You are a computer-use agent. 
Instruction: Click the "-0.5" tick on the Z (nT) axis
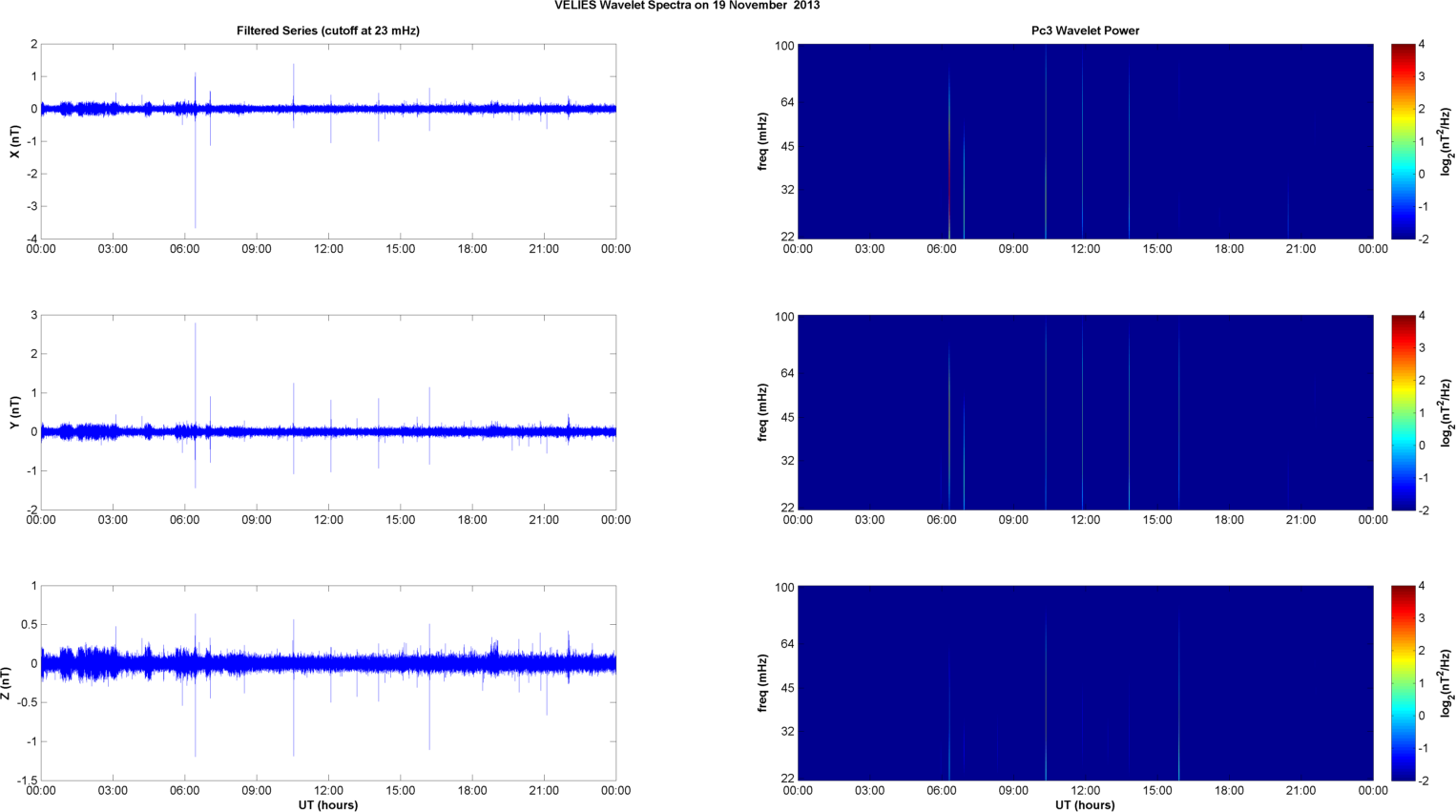[x=28, y=702]
